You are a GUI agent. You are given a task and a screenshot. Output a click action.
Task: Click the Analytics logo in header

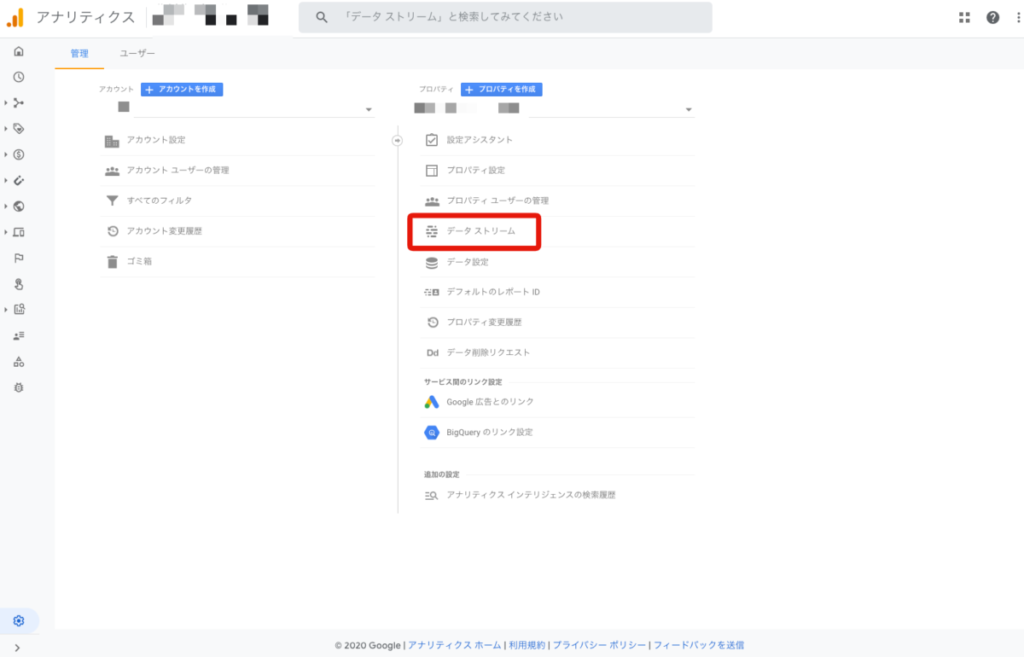tap(15, 17)
